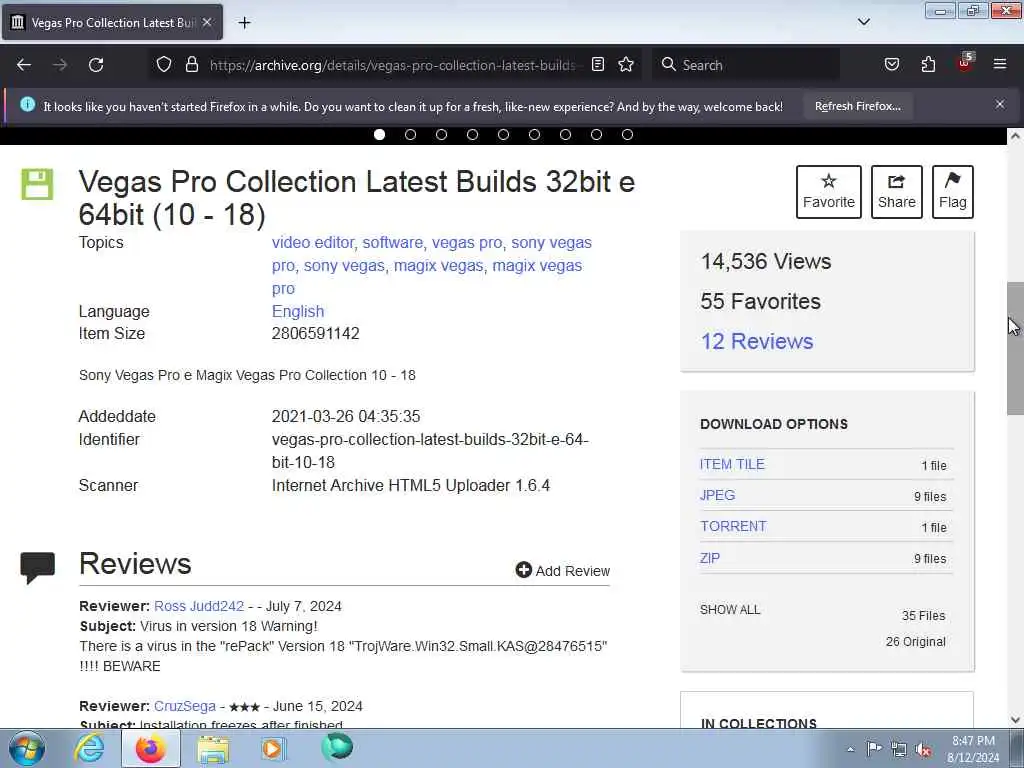Click the Refresh Firefox... button

(x=857, y=106)
